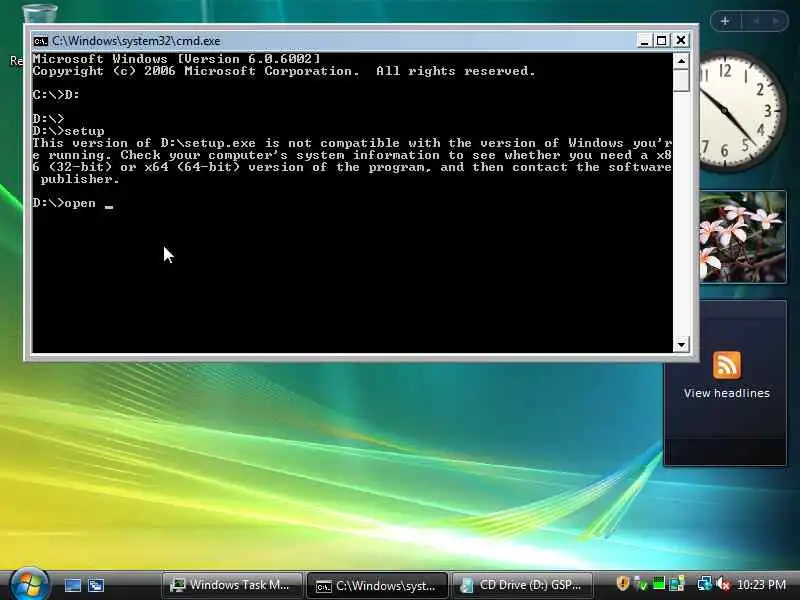
Task: Open CD Drive (D:) taskbar button
Action: pyautogui.click(x=522, y=585)
